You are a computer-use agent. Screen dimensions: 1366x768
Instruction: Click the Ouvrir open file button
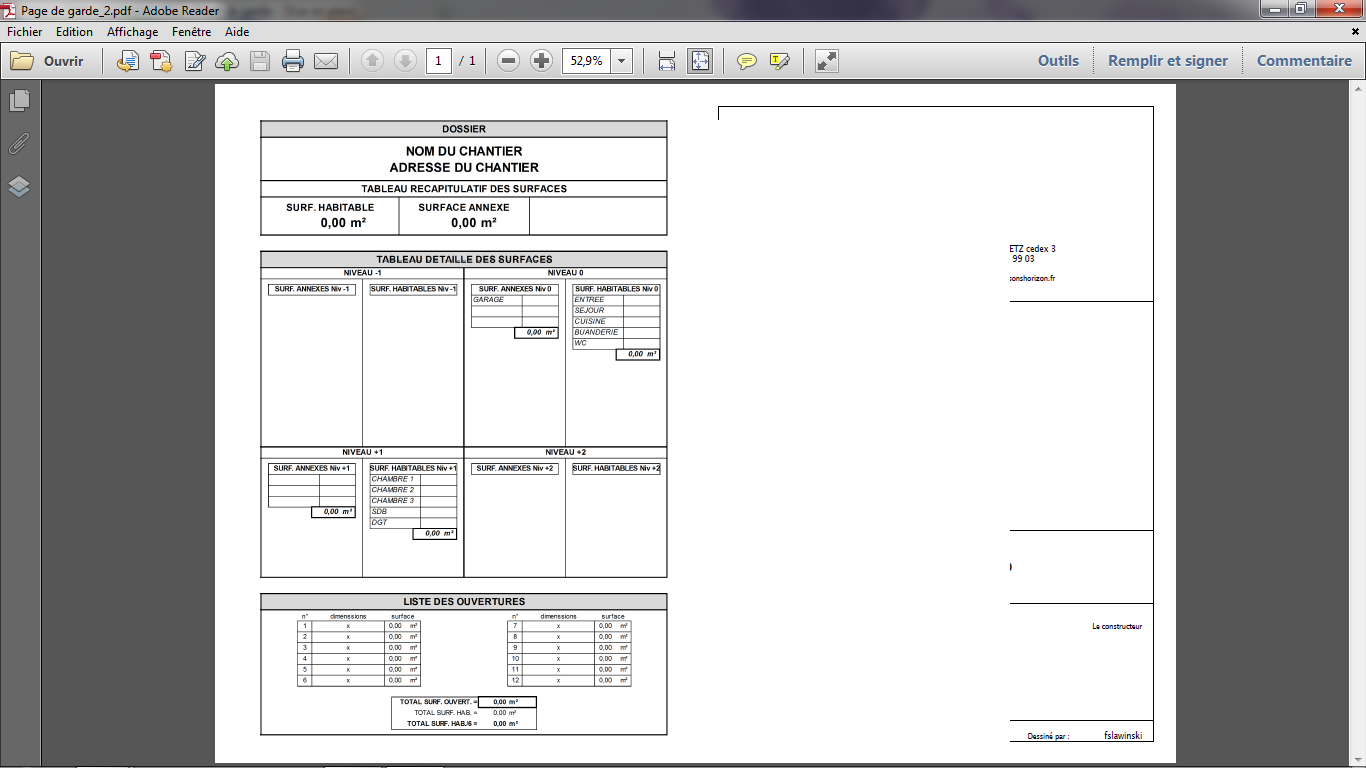47,61
